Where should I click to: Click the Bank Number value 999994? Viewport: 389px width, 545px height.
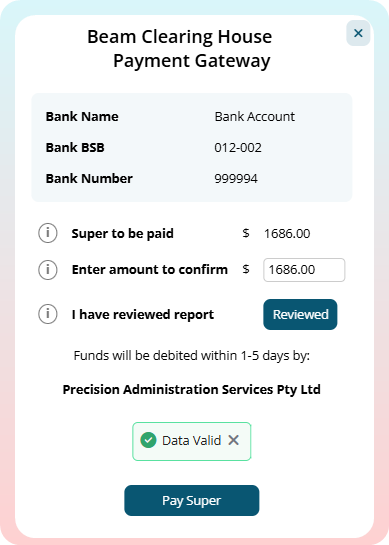tap(236, 179)
